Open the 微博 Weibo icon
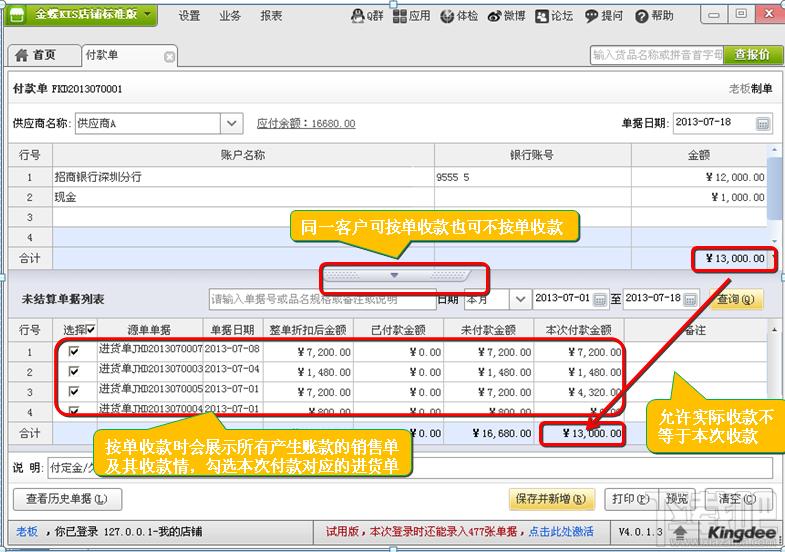 (x=495, y=16)
